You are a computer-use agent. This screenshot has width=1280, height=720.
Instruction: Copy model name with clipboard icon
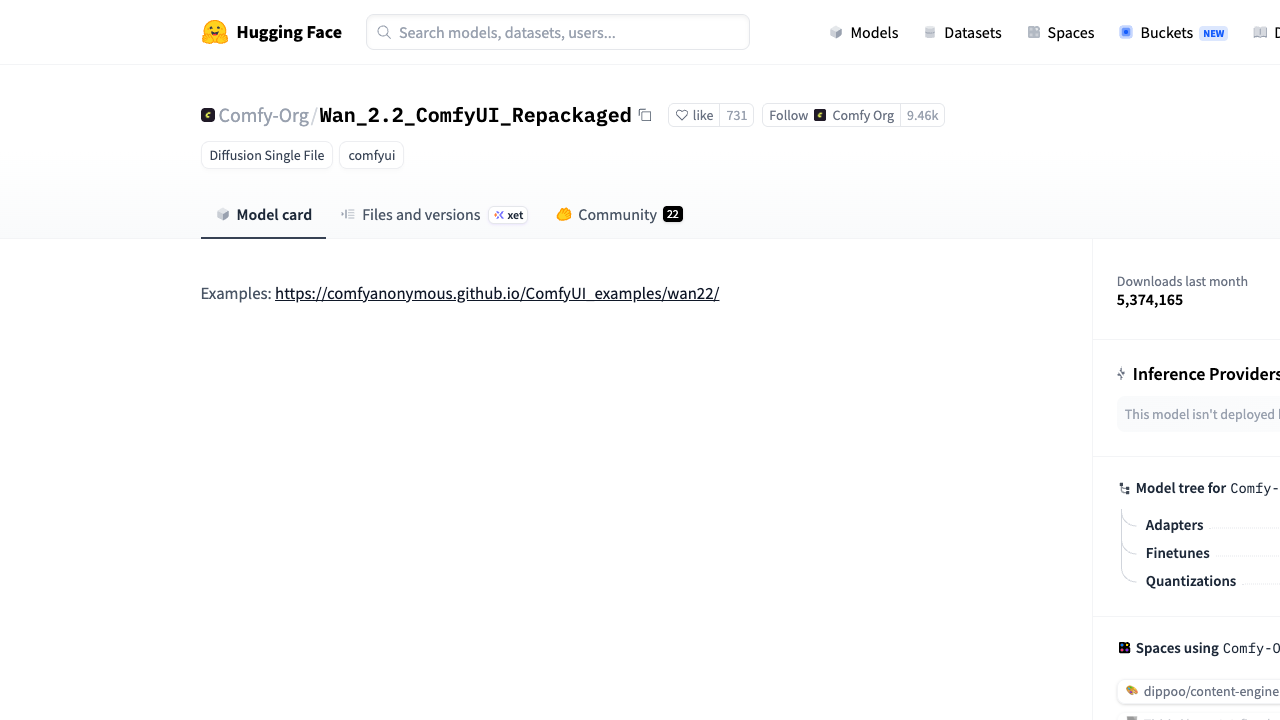645,115
